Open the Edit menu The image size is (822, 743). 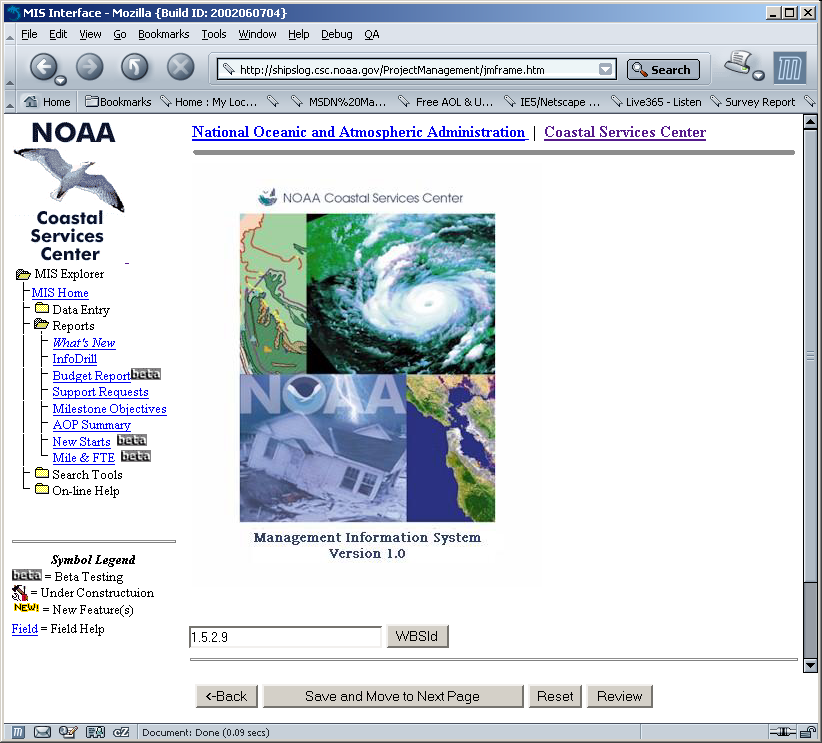(58, 34)
